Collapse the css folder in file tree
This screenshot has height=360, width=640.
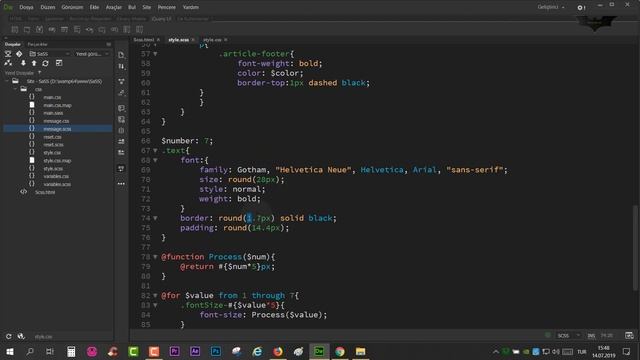(15, 89)
